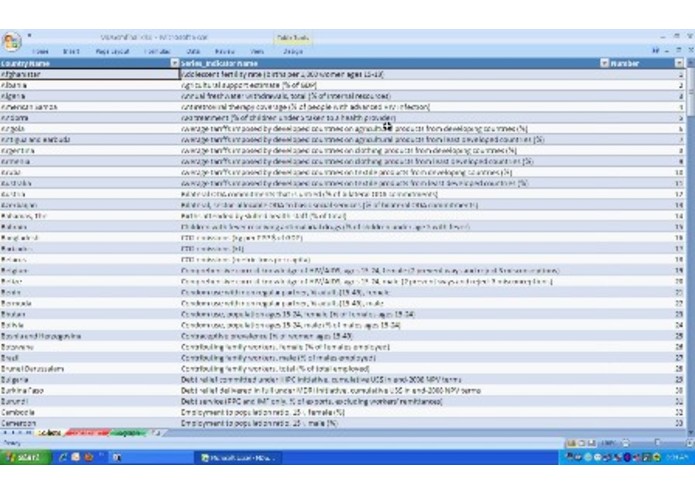Select the Azerbaijan cell
Image resolution: width=695 pixels, height=494 pixels.
[x=90, y=205]
